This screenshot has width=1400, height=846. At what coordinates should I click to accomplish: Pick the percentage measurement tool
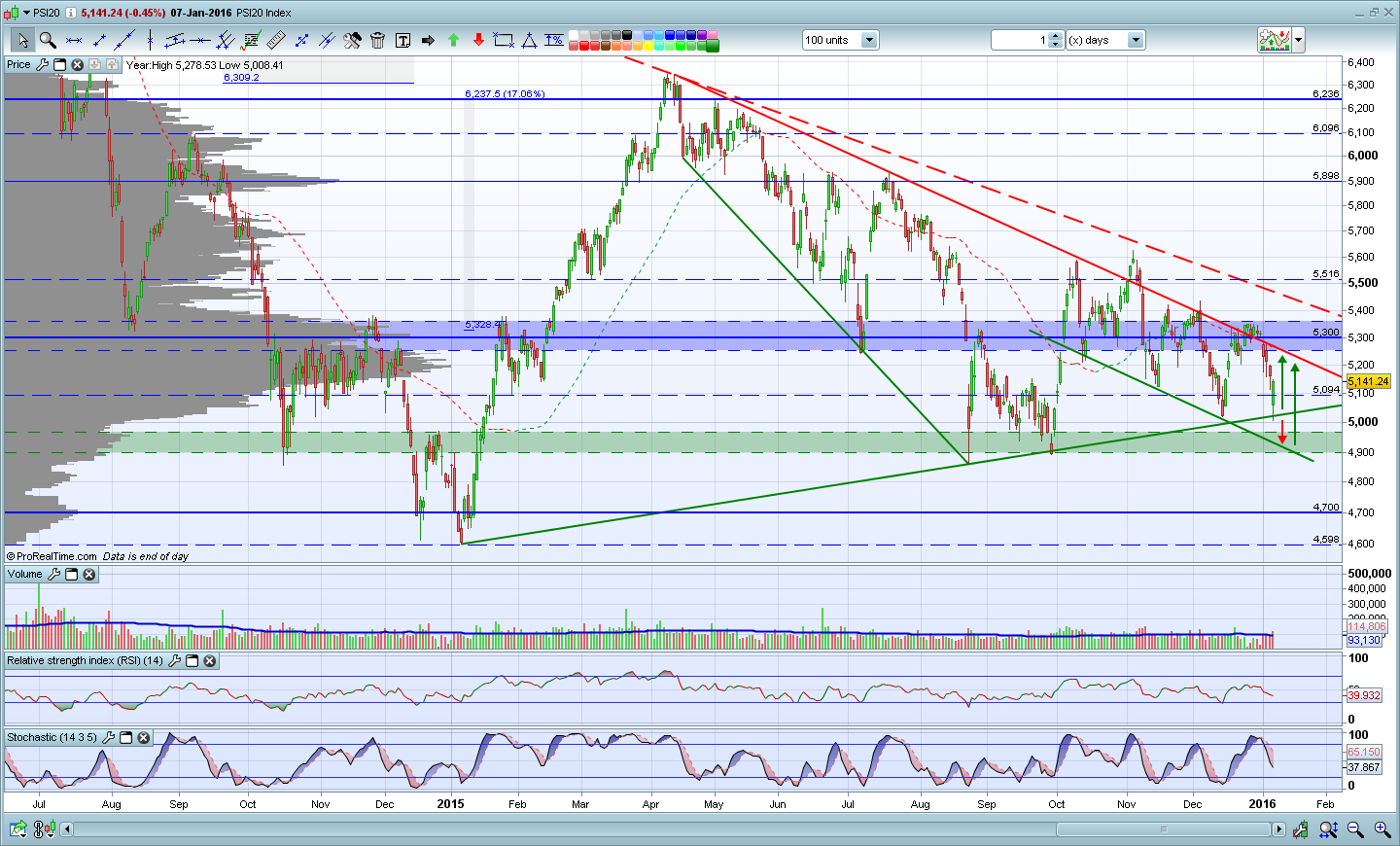tap(554, 40)
